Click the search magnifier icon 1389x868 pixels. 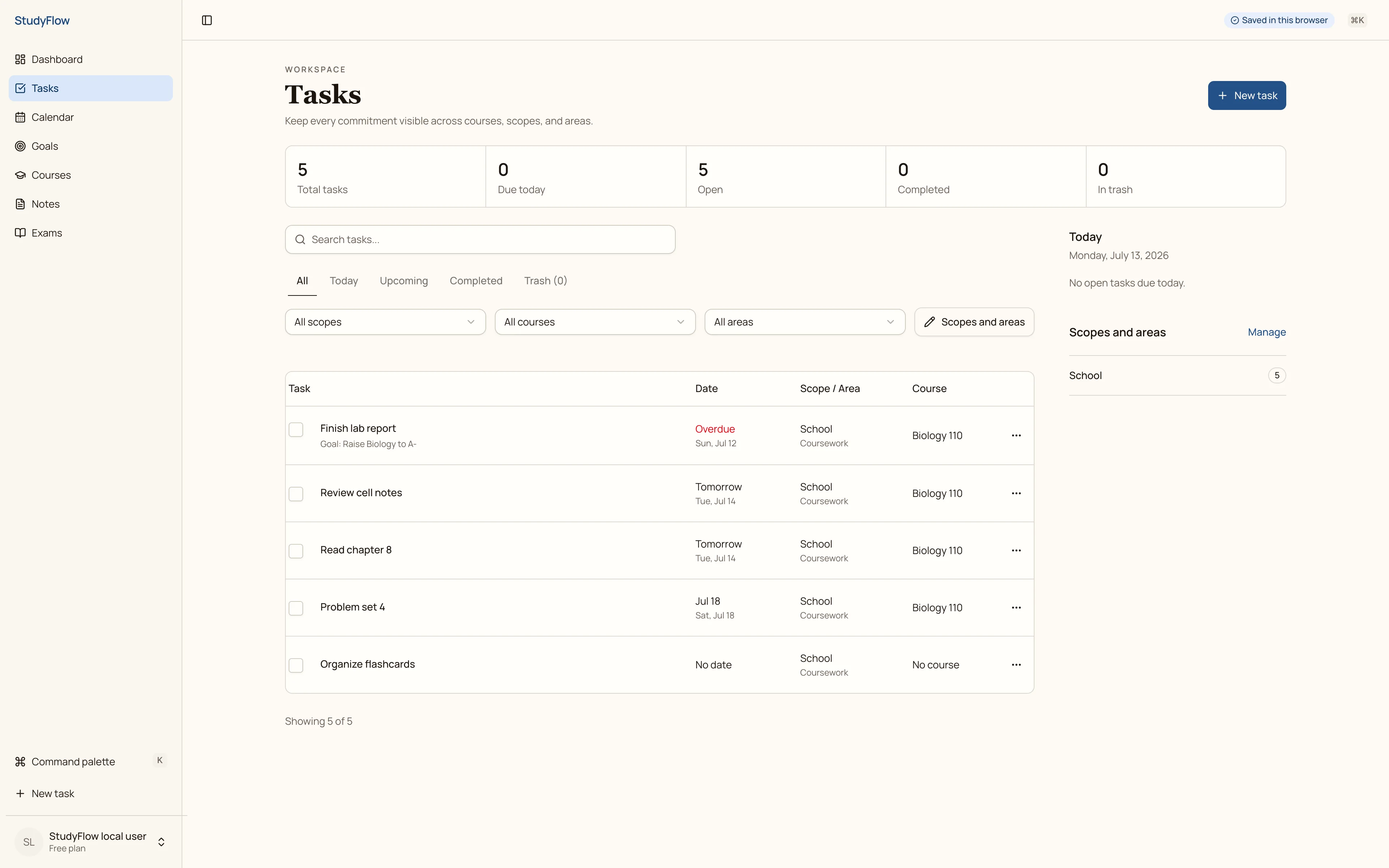tap(300, 239)
